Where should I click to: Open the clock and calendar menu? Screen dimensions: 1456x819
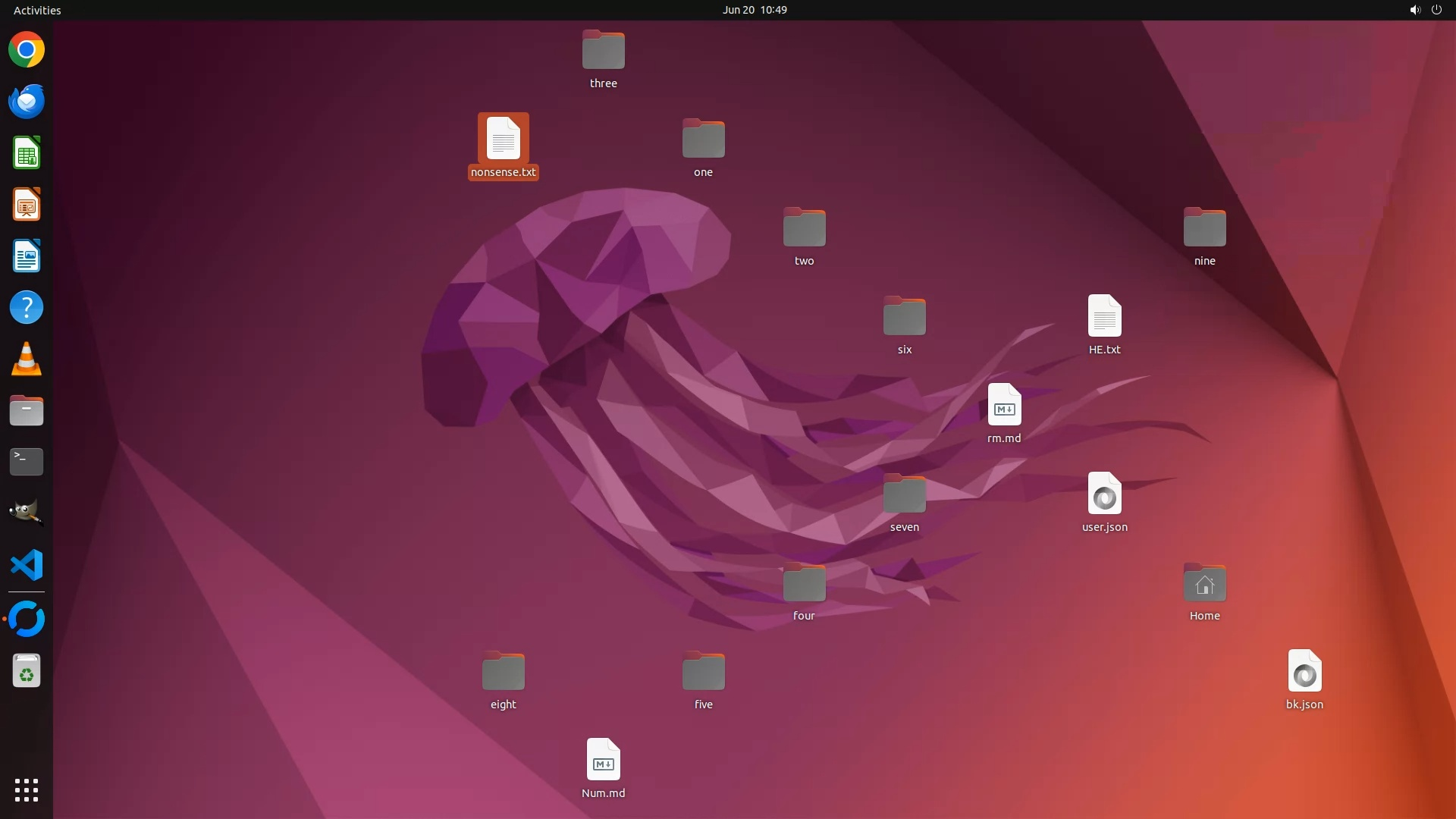point(754,10)
